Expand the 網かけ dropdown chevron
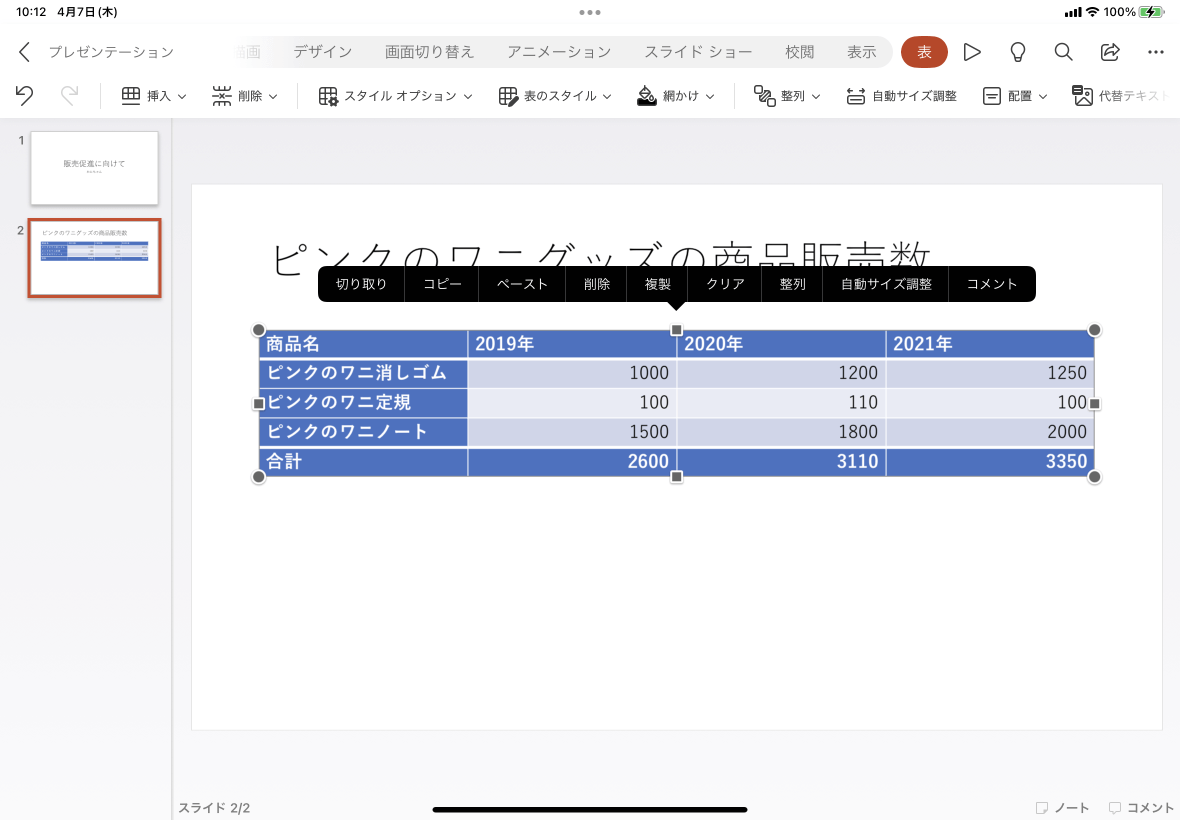1180x820 pixels. [x=710, y=96]
